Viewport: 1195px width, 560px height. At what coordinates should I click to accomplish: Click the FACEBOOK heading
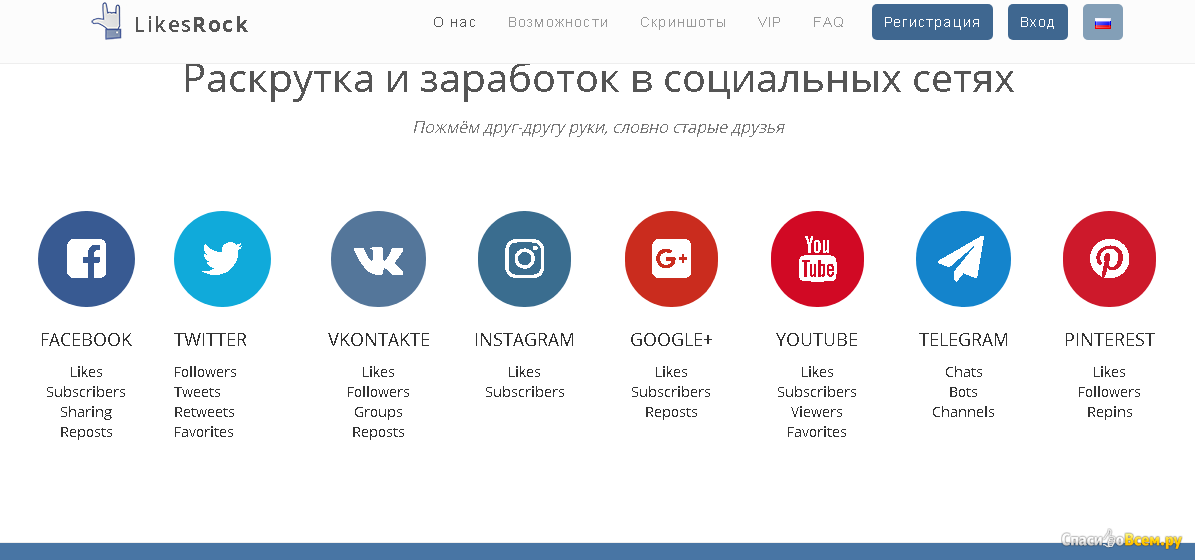coord(86,340)
